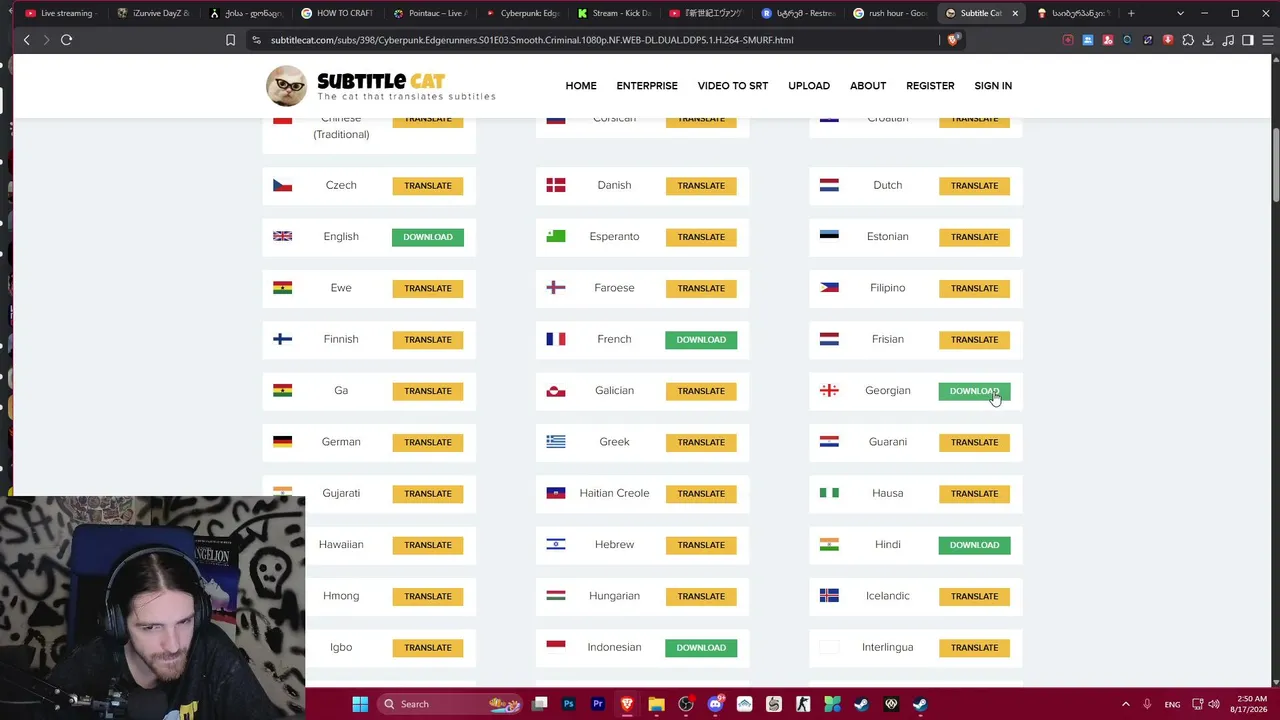Open Photoshop from the taskbar

click(x=568, y=704)
